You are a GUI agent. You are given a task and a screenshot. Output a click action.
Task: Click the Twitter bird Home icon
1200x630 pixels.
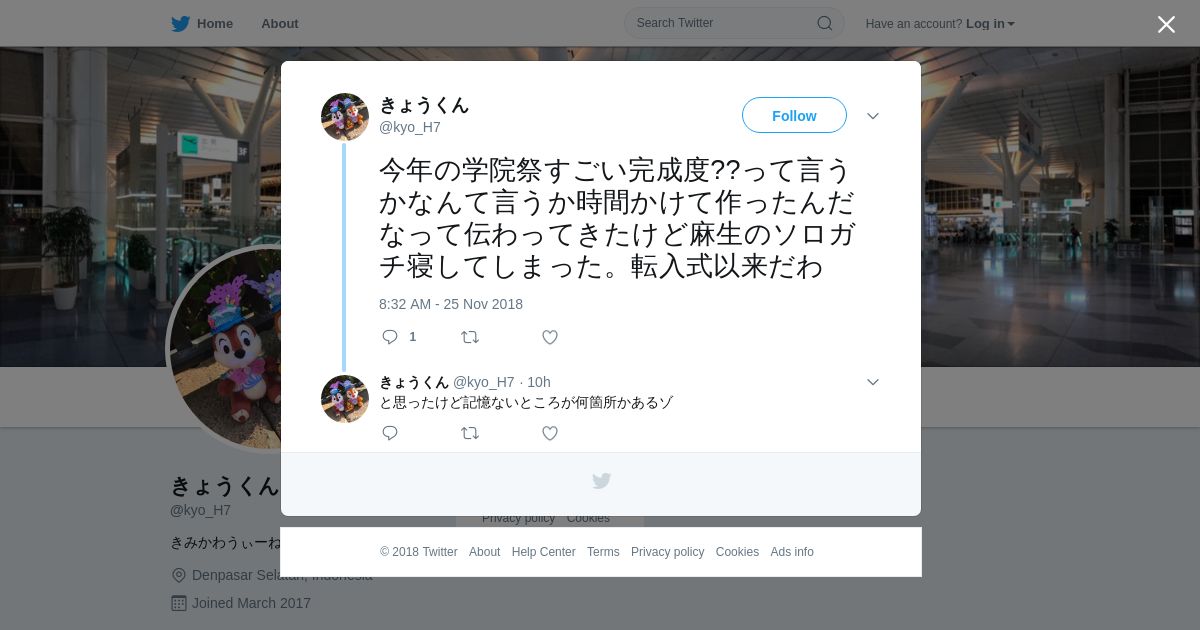(x=180, y=24)
